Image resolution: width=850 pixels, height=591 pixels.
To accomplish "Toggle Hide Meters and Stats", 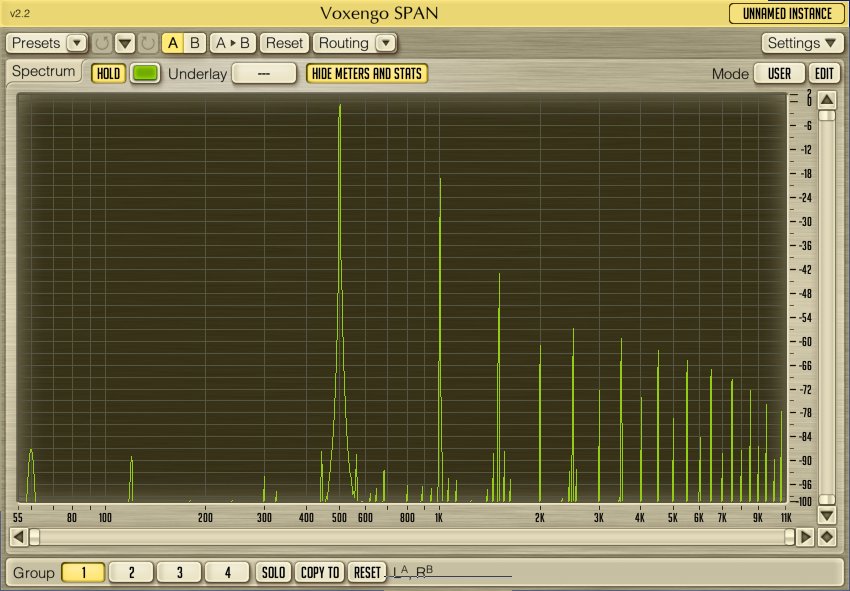I will click(367, 73).
